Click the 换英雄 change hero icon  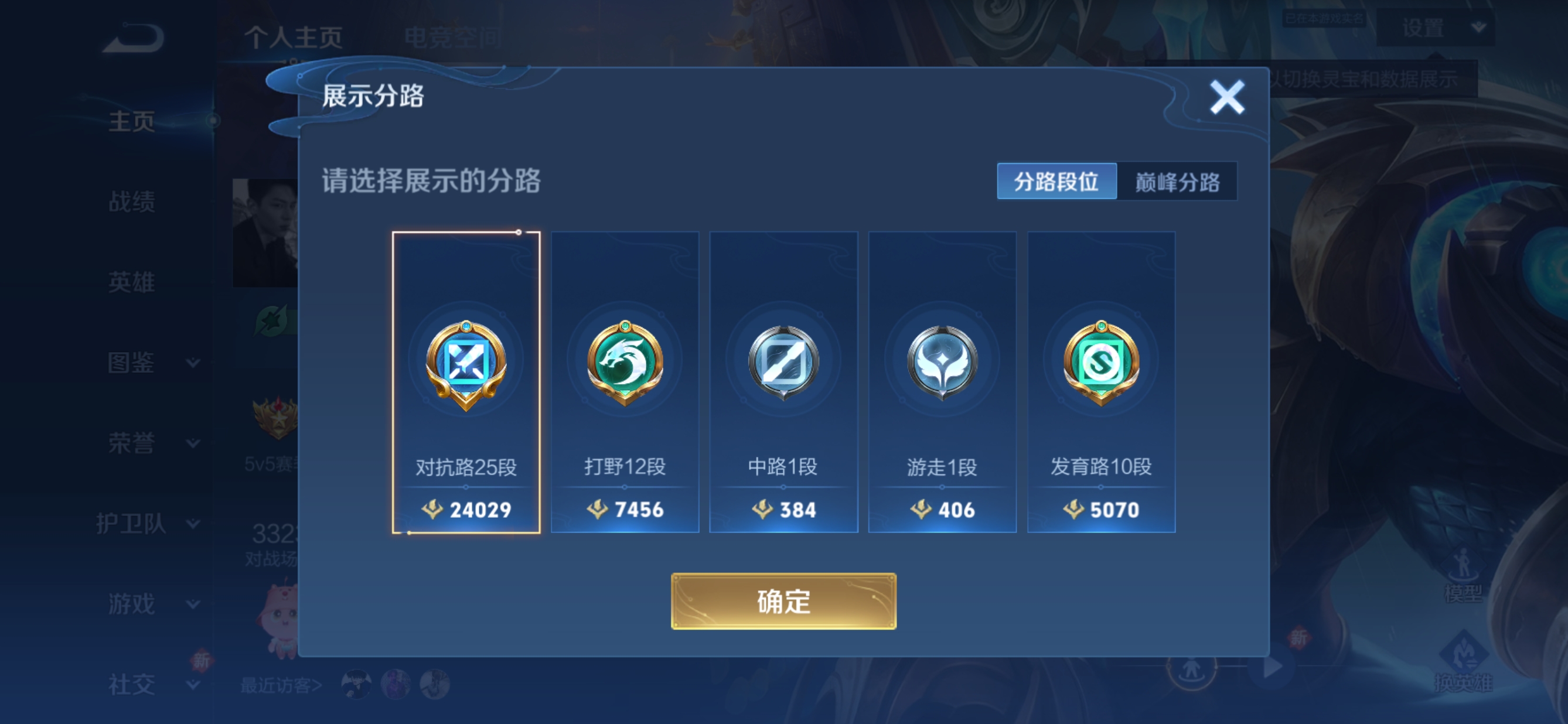point(1463,662)
